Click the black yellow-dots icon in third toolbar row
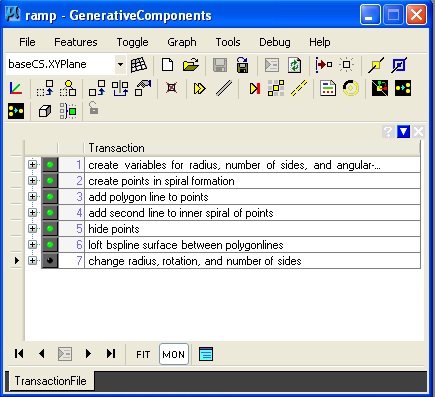435x397 pixels. point(16,111)
